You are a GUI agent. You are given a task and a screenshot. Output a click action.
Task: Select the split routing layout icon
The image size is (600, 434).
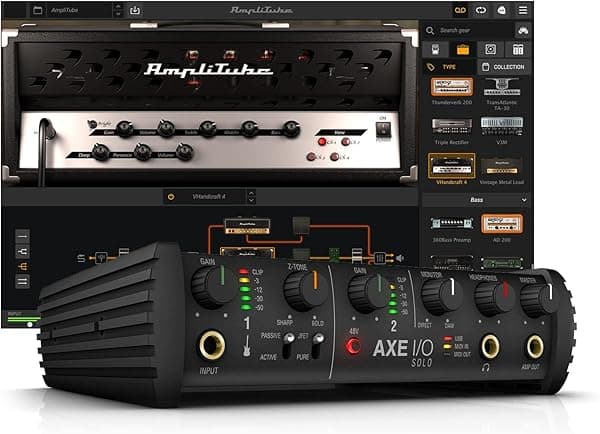tap(22, 251)
